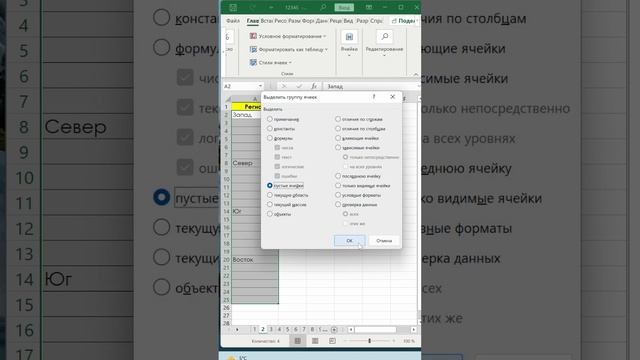Click the zoom in plus in status bar
640x360 pixels.
(393, 341)
